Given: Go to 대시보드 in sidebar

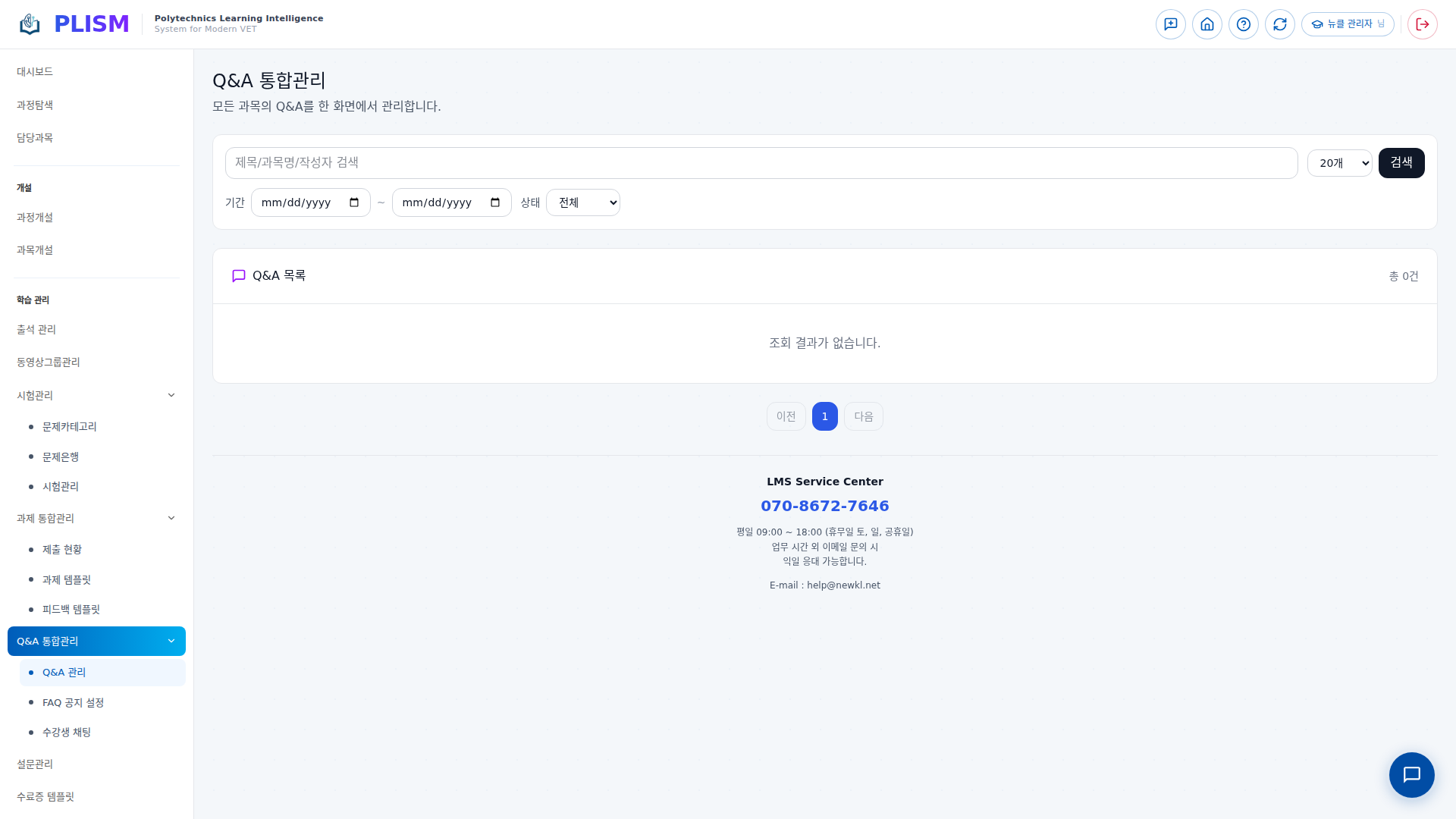Looking at the screenshot, I should tap(35, 71).
